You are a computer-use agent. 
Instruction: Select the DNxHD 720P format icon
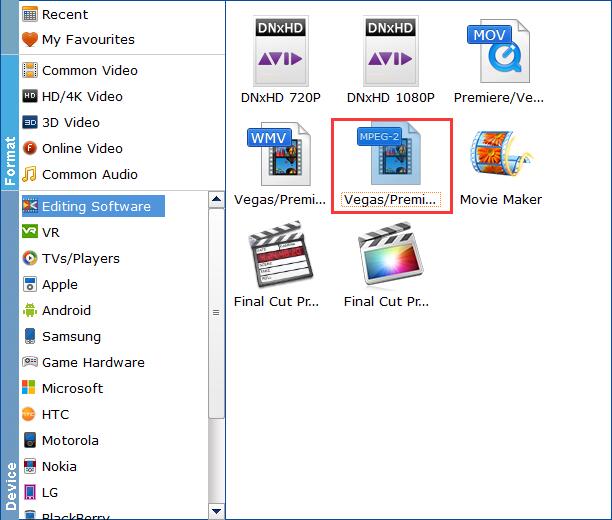280,52
